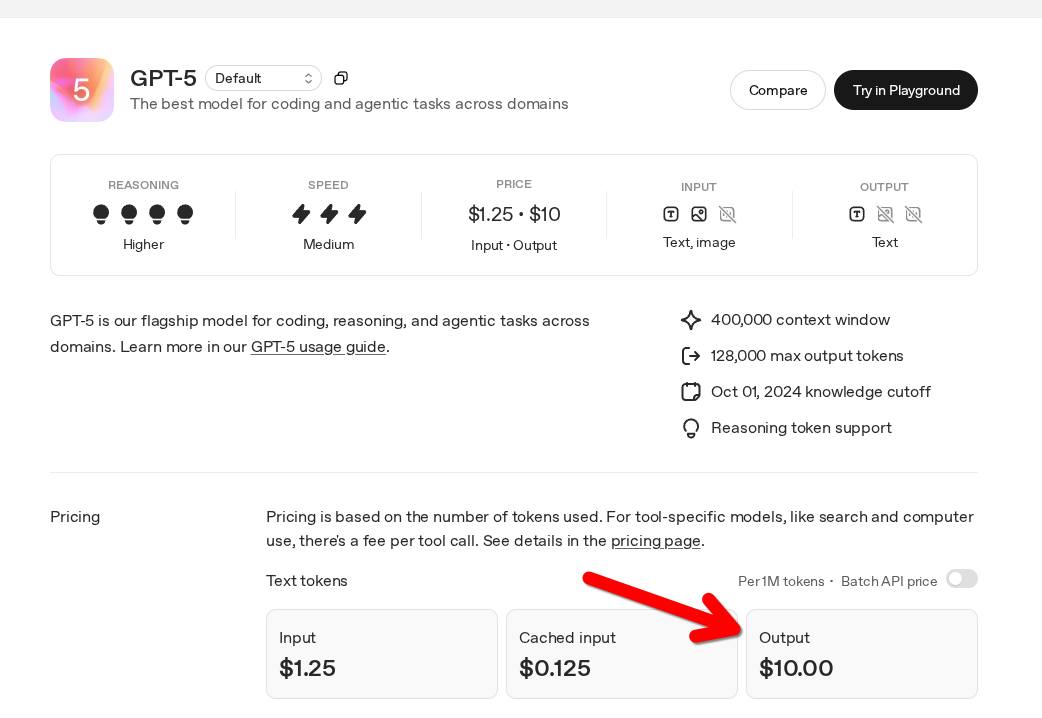Click the text input modality icon
The image size is (1042, 718).
[x=671, y=214]
